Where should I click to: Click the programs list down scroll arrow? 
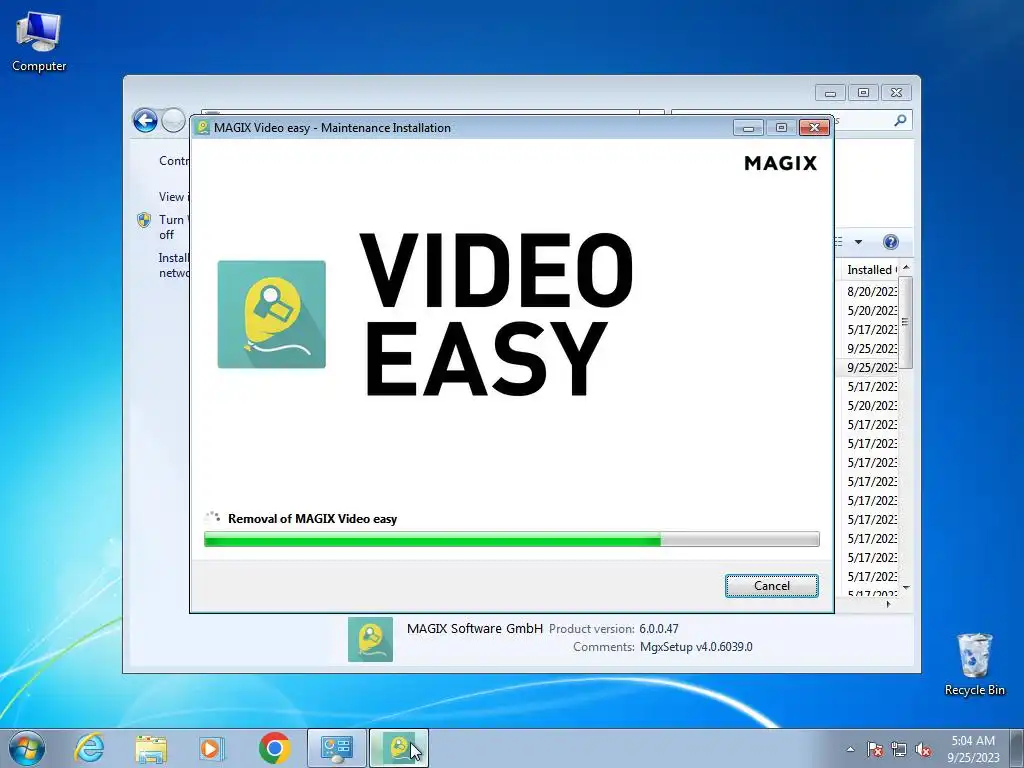coord(906,588)
